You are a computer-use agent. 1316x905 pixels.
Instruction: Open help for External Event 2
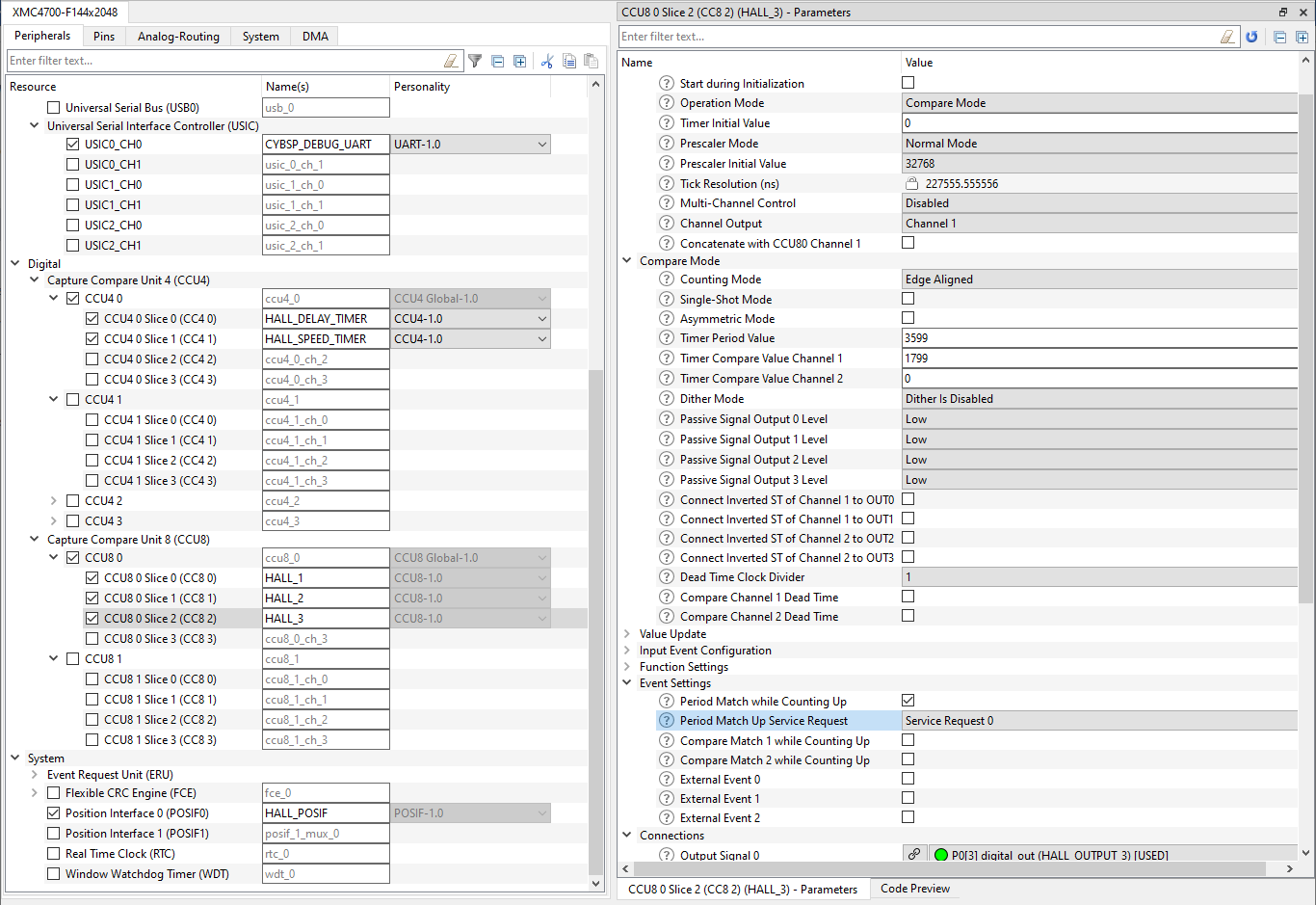click(667, 818)
